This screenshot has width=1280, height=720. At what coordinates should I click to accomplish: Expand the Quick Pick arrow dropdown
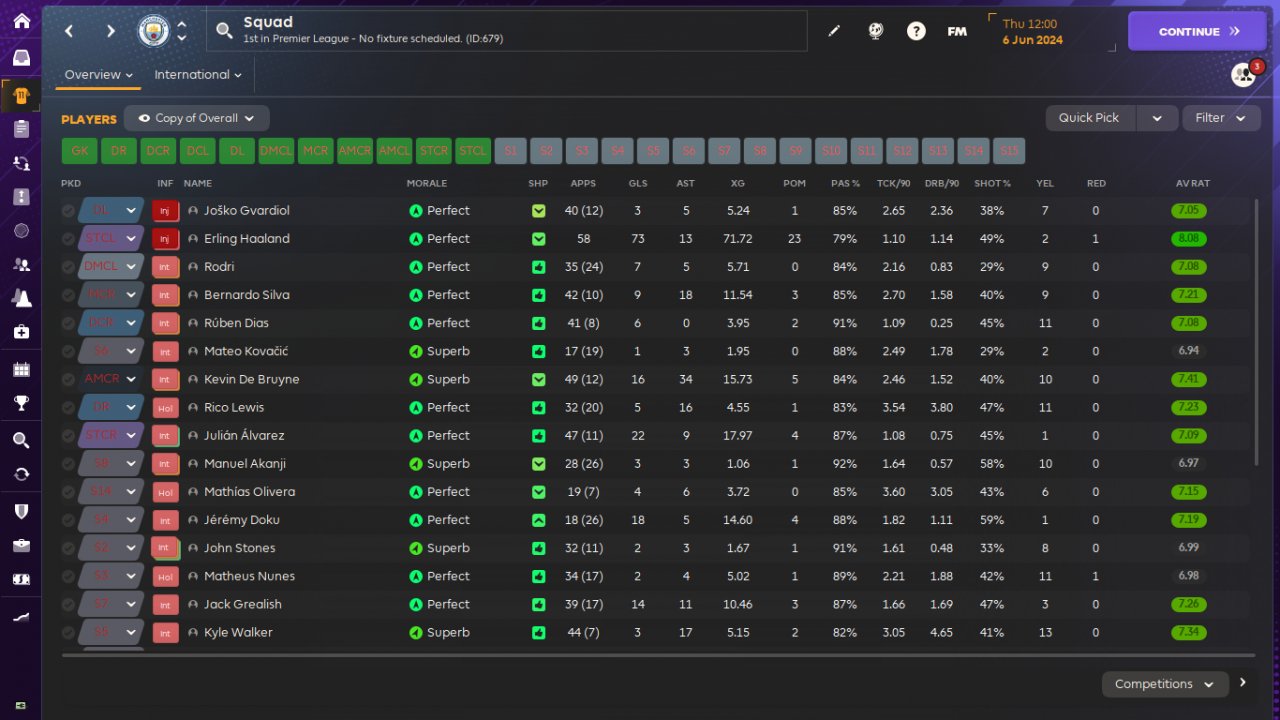1157,118
